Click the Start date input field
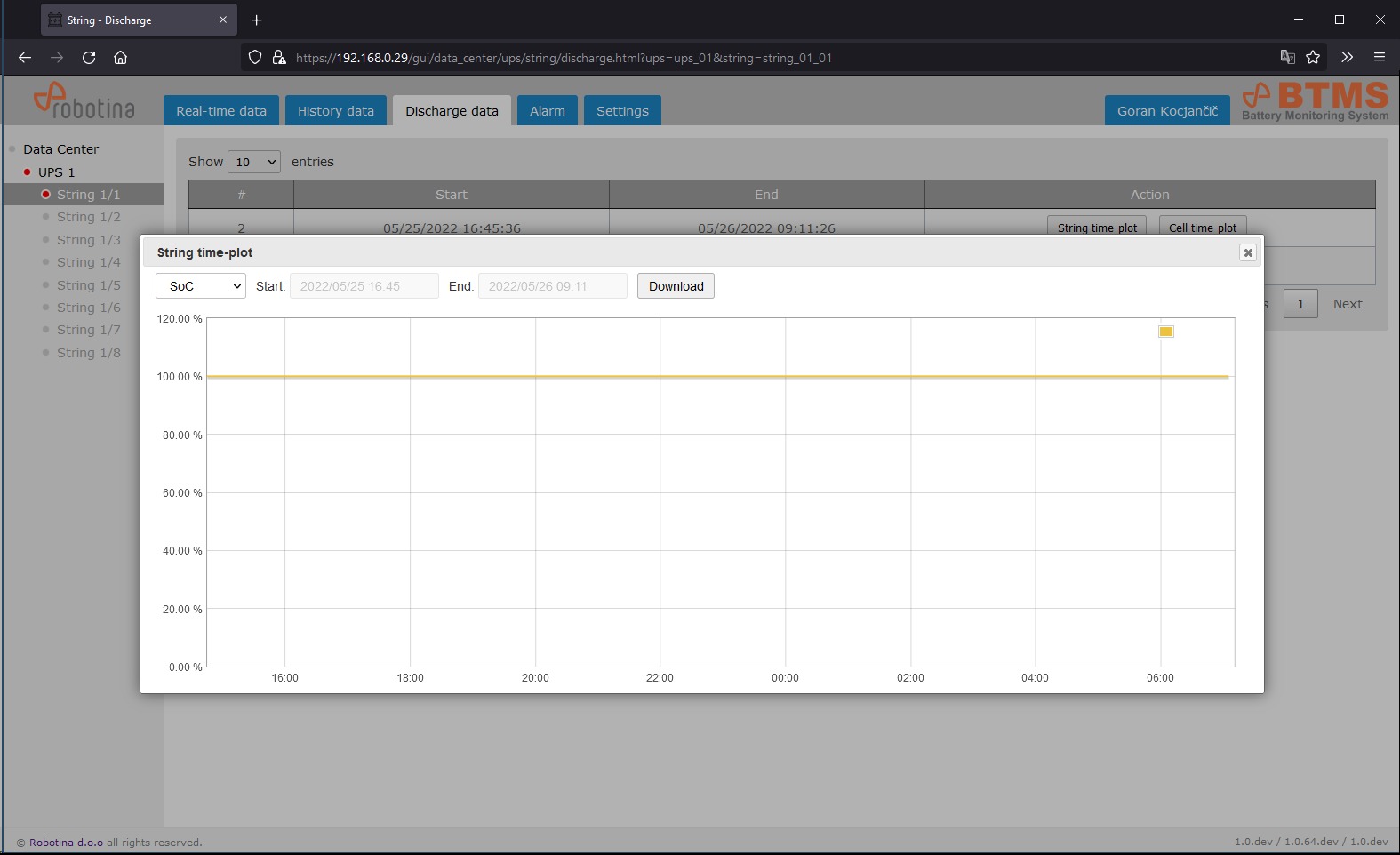 click(364, 286)
